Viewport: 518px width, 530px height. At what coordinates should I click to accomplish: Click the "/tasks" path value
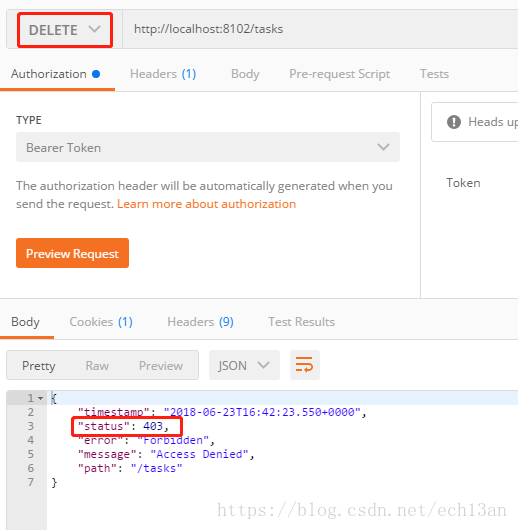pos(157,468)
